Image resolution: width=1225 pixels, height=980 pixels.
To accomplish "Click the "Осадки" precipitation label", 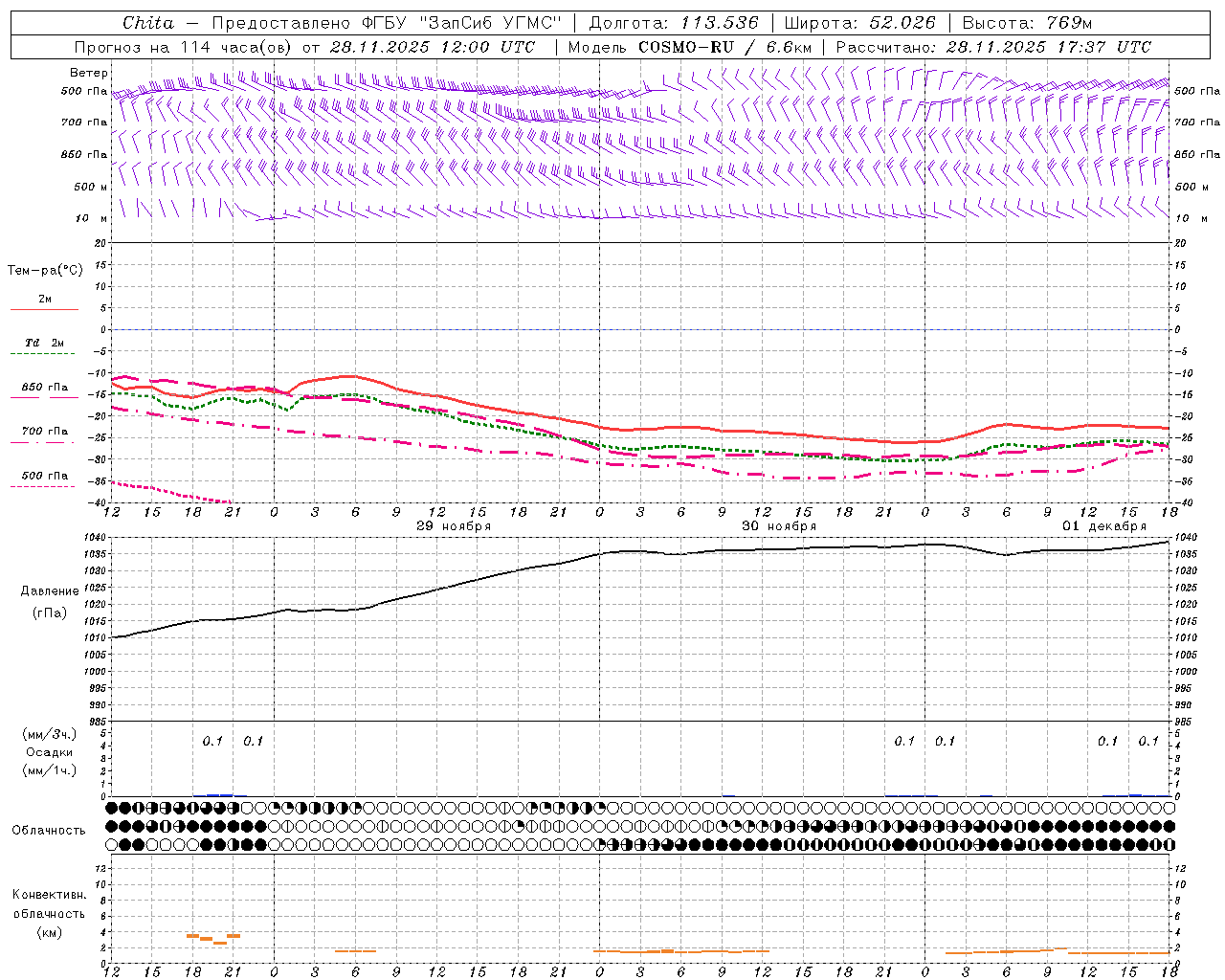I will click(x=50, y=752).
